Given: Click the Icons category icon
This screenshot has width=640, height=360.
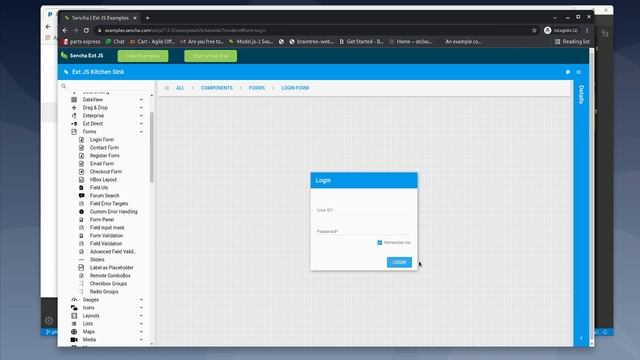Looking at the screenshot, I should pyautogui.click(x=74, y=308).
